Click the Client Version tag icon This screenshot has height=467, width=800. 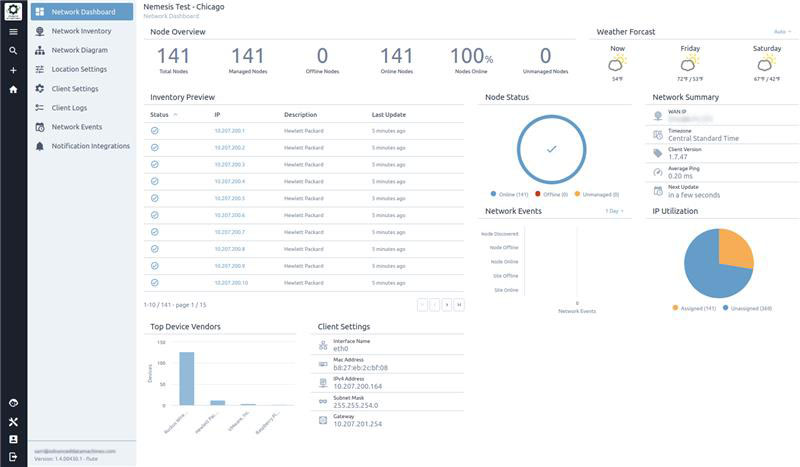click(x=658, y=153)
